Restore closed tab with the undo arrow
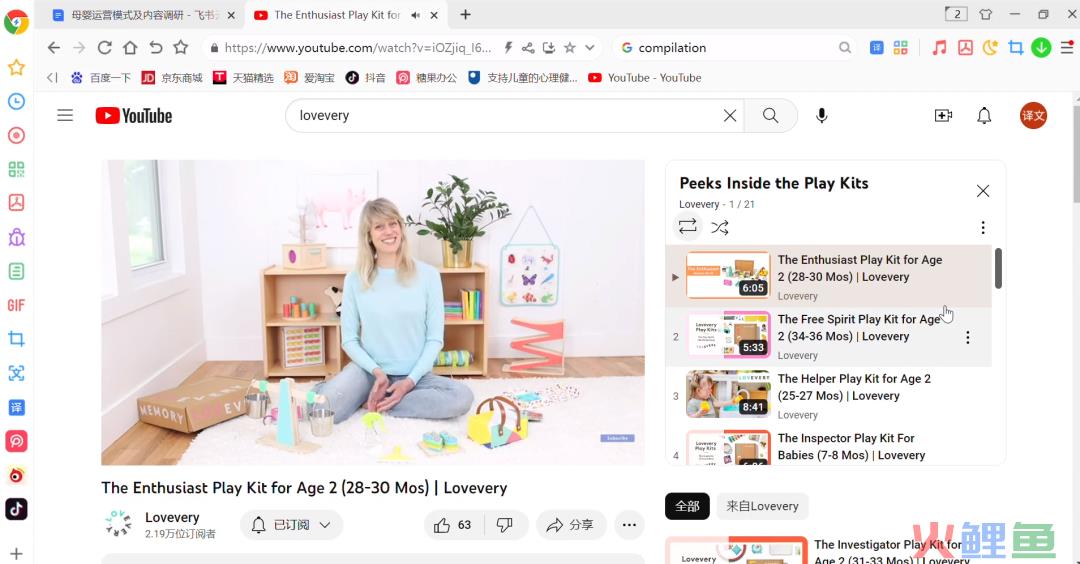 tap(156, 48)
